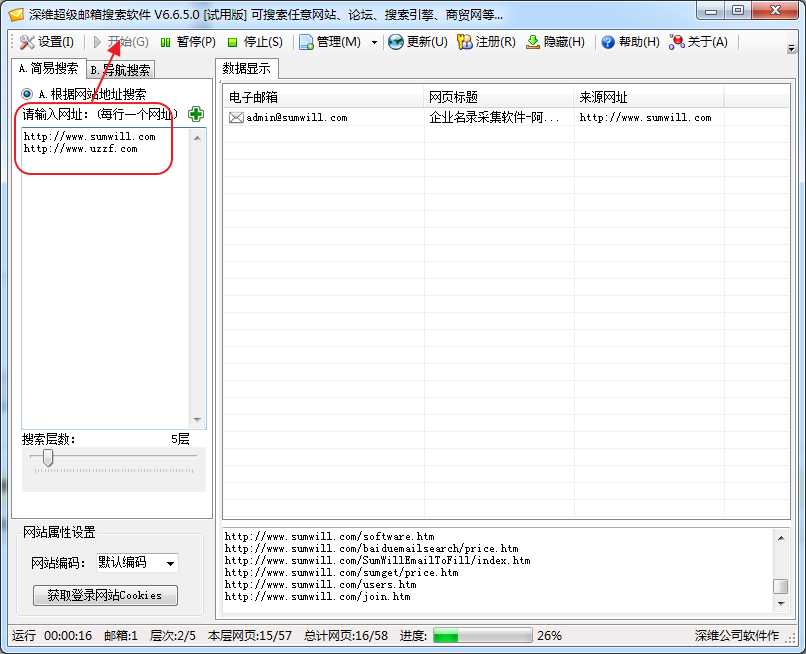Sort by the 电子邮箱 column header
This screenshot has width=806, height=654.
[323, 97]
